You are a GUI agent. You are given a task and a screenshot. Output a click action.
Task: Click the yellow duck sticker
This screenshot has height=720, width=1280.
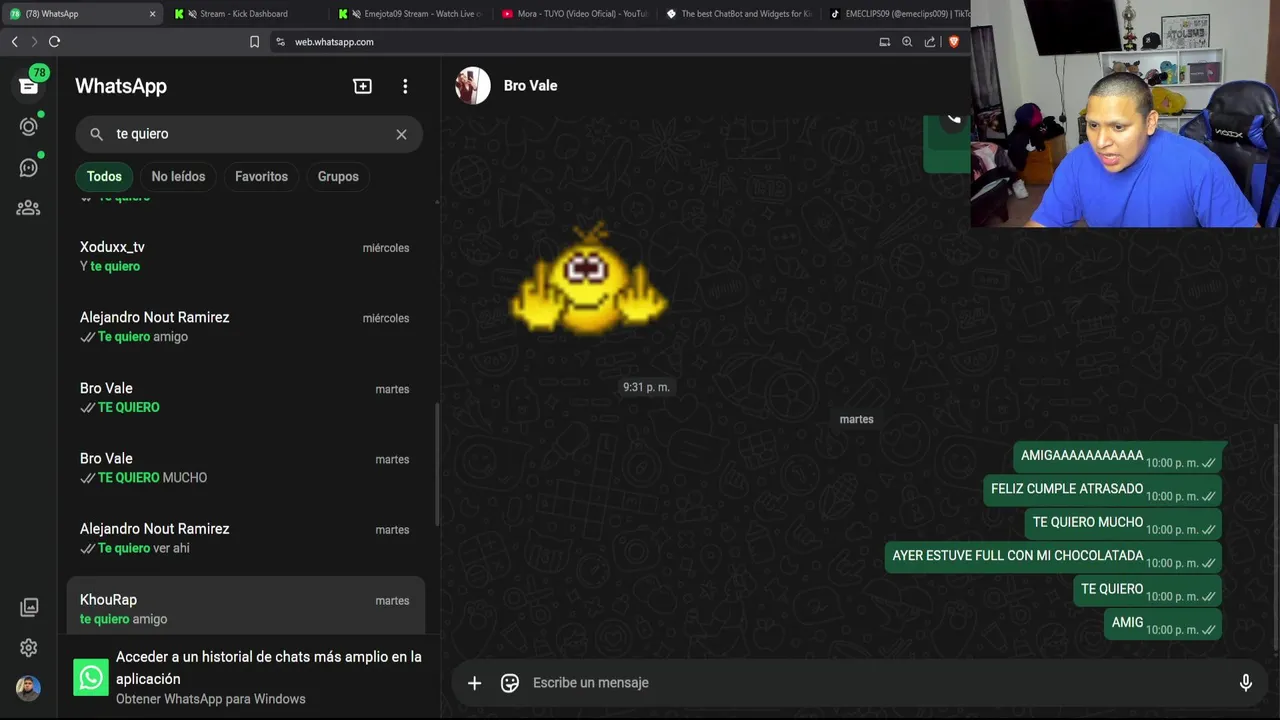click(589, 279)
